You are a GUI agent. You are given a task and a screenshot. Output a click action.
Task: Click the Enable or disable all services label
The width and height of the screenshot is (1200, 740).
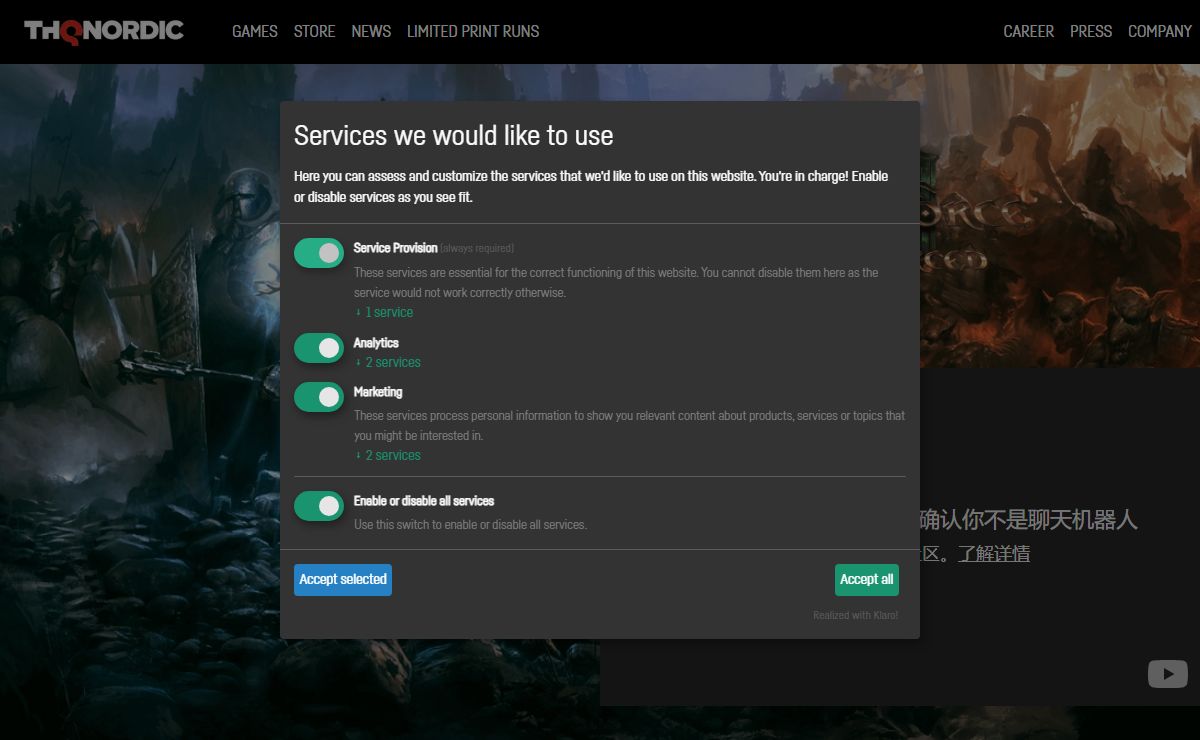point(424,501)
